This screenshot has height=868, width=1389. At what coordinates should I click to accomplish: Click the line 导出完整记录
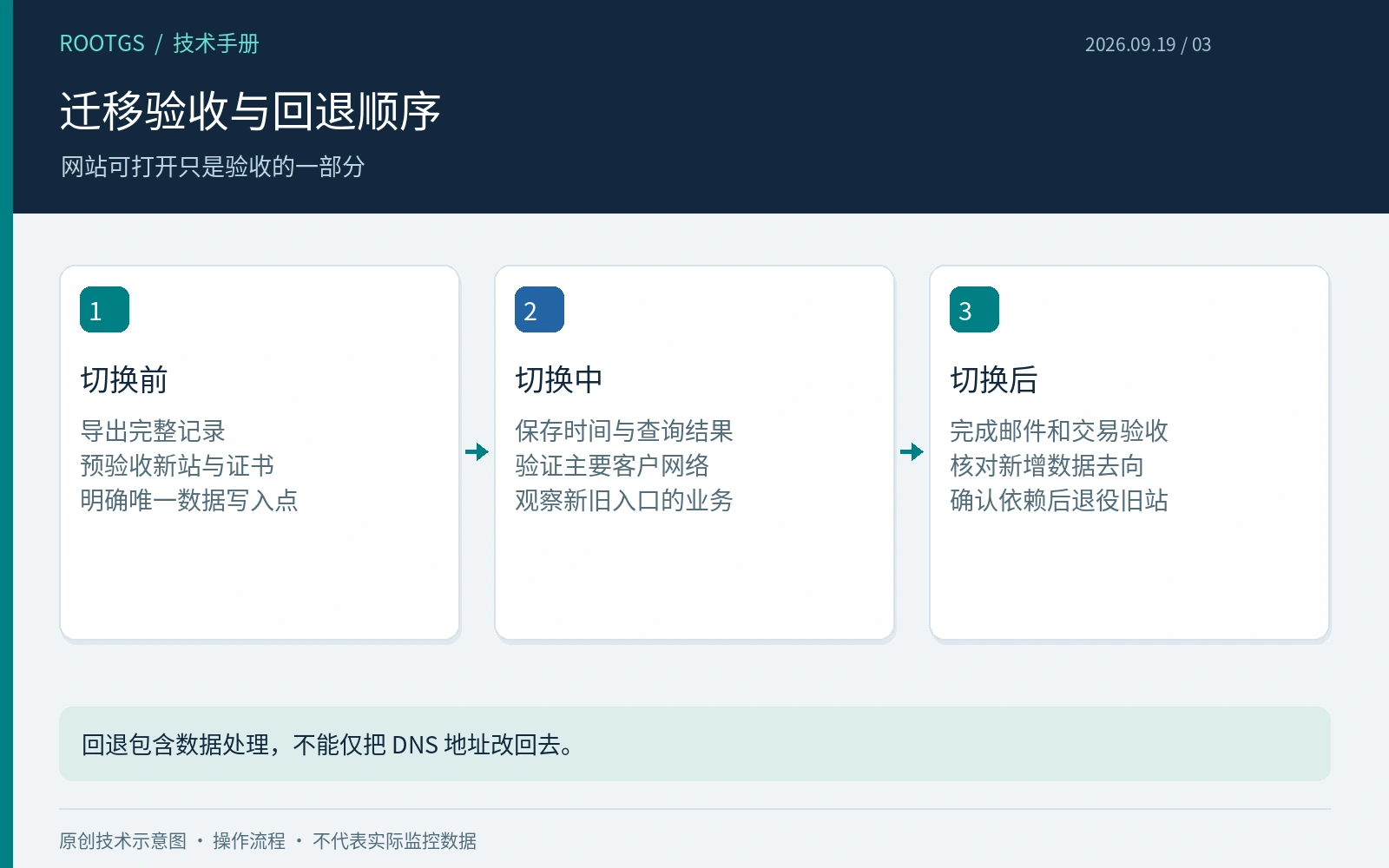point(153,431)
